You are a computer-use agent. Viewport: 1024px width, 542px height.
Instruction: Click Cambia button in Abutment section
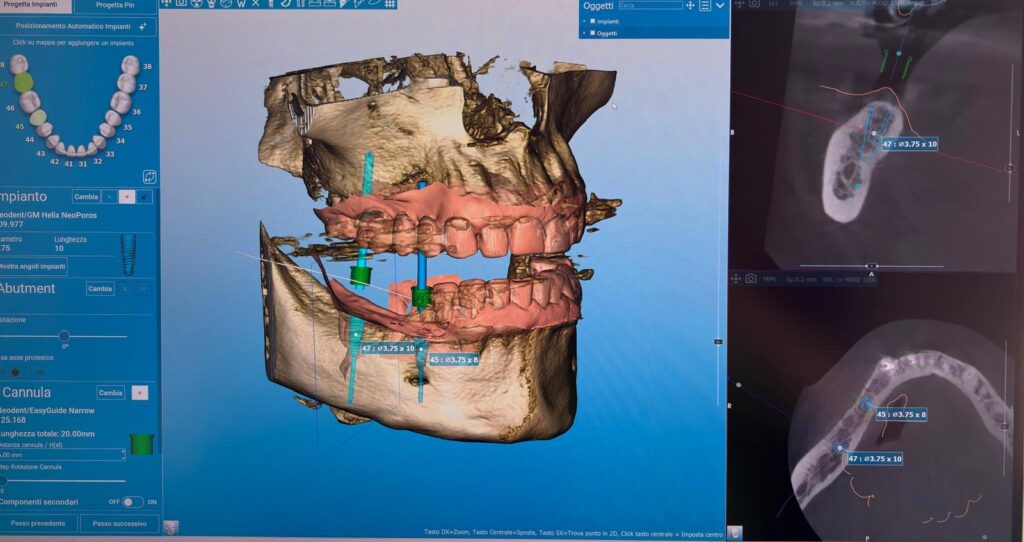click(x=100, y=289)
